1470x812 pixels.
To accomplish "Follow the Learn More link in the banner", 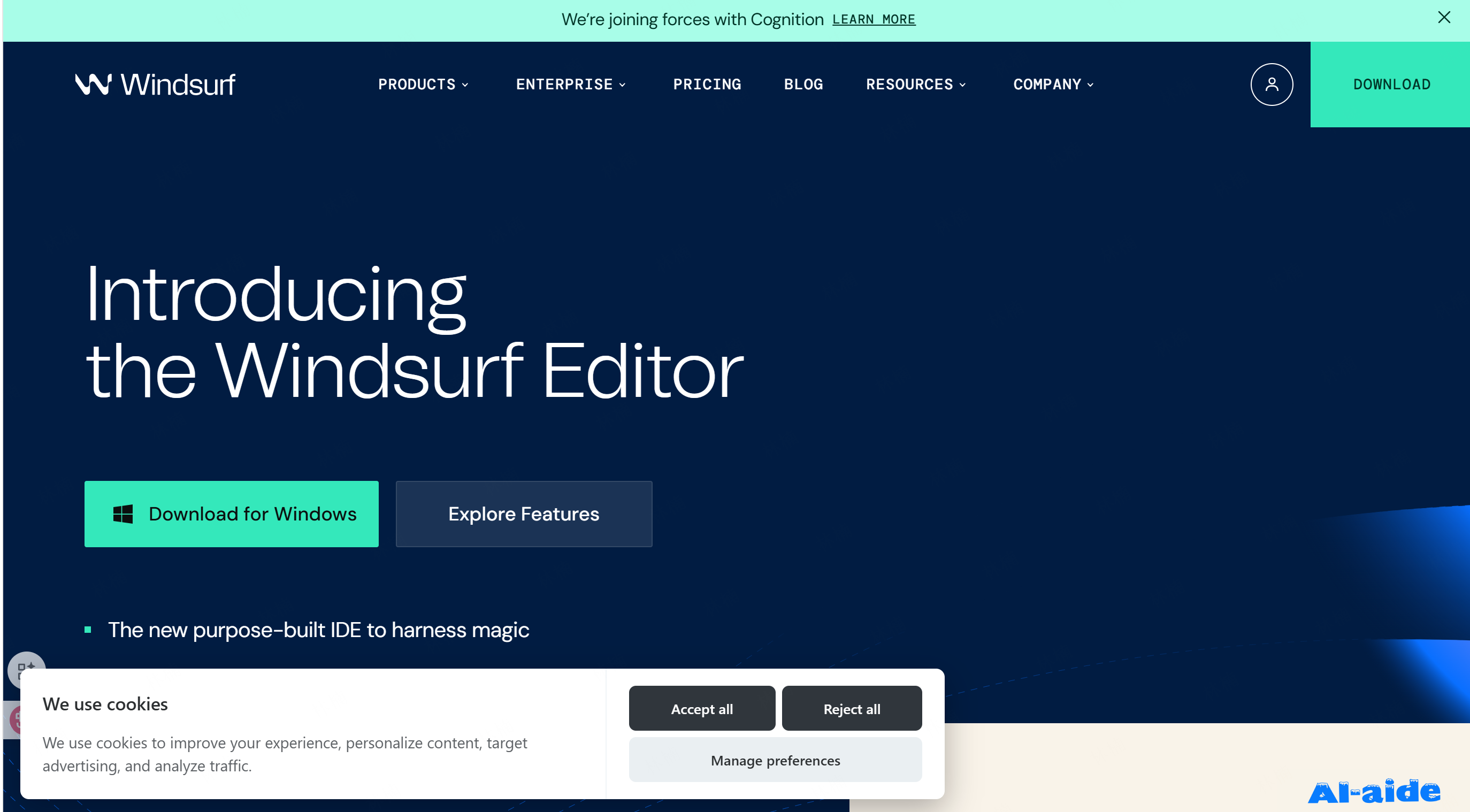I will [x=874, y=19].
